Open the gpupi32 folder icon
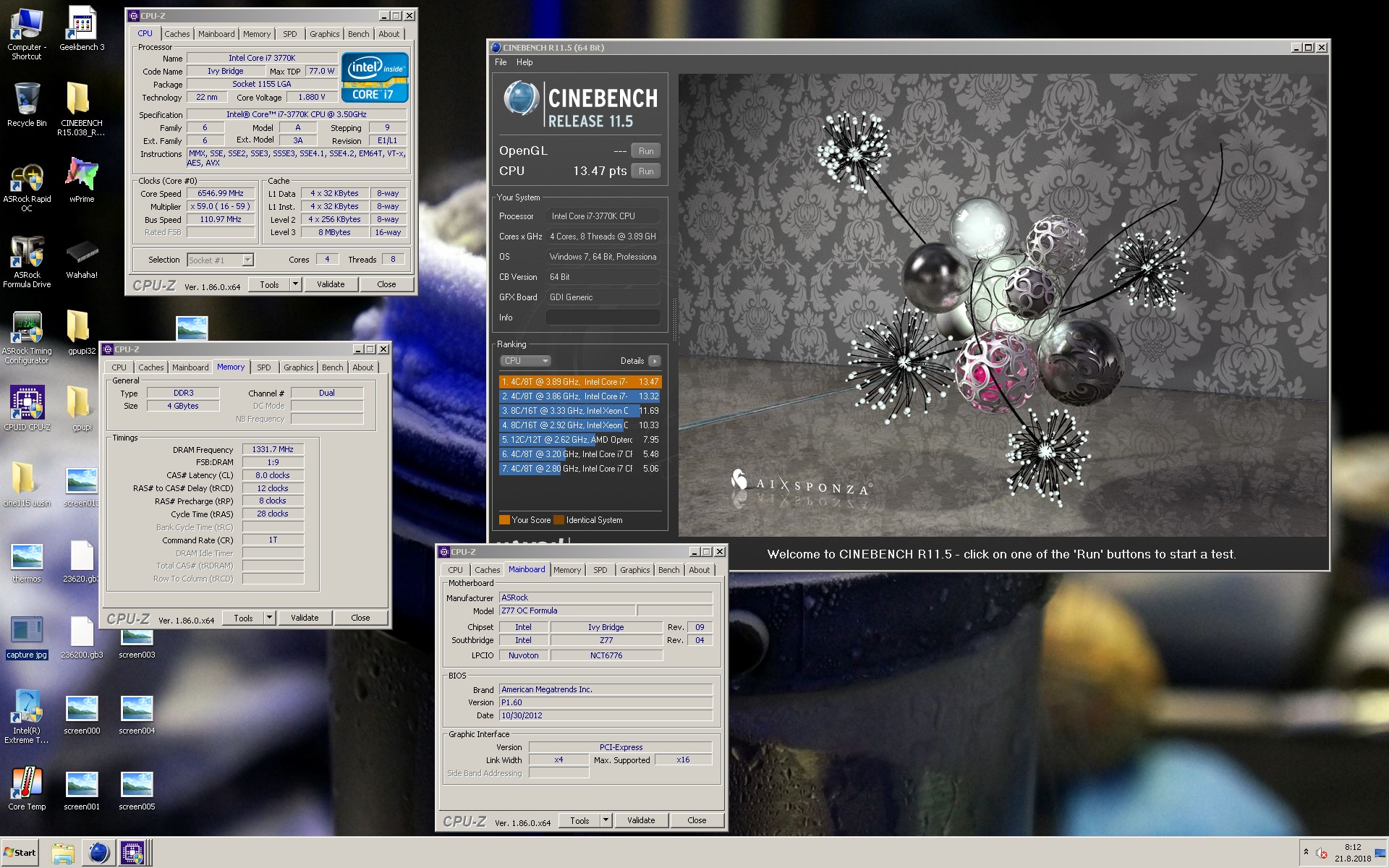The width and height of the screenshot is (1389, 868). point(82,332)
